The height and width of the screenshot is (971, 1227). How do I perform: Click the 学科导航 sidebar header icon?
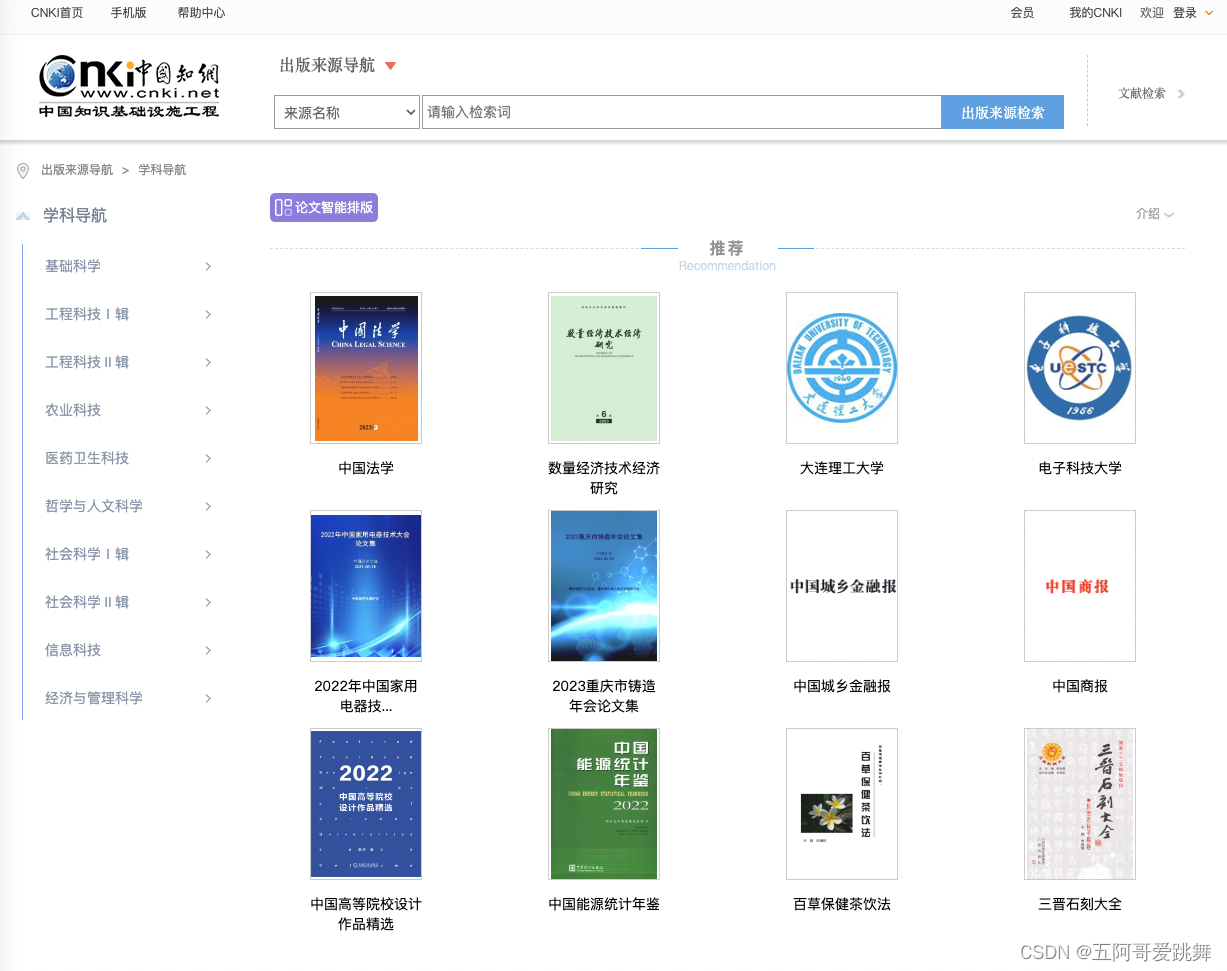coord(23,216)
